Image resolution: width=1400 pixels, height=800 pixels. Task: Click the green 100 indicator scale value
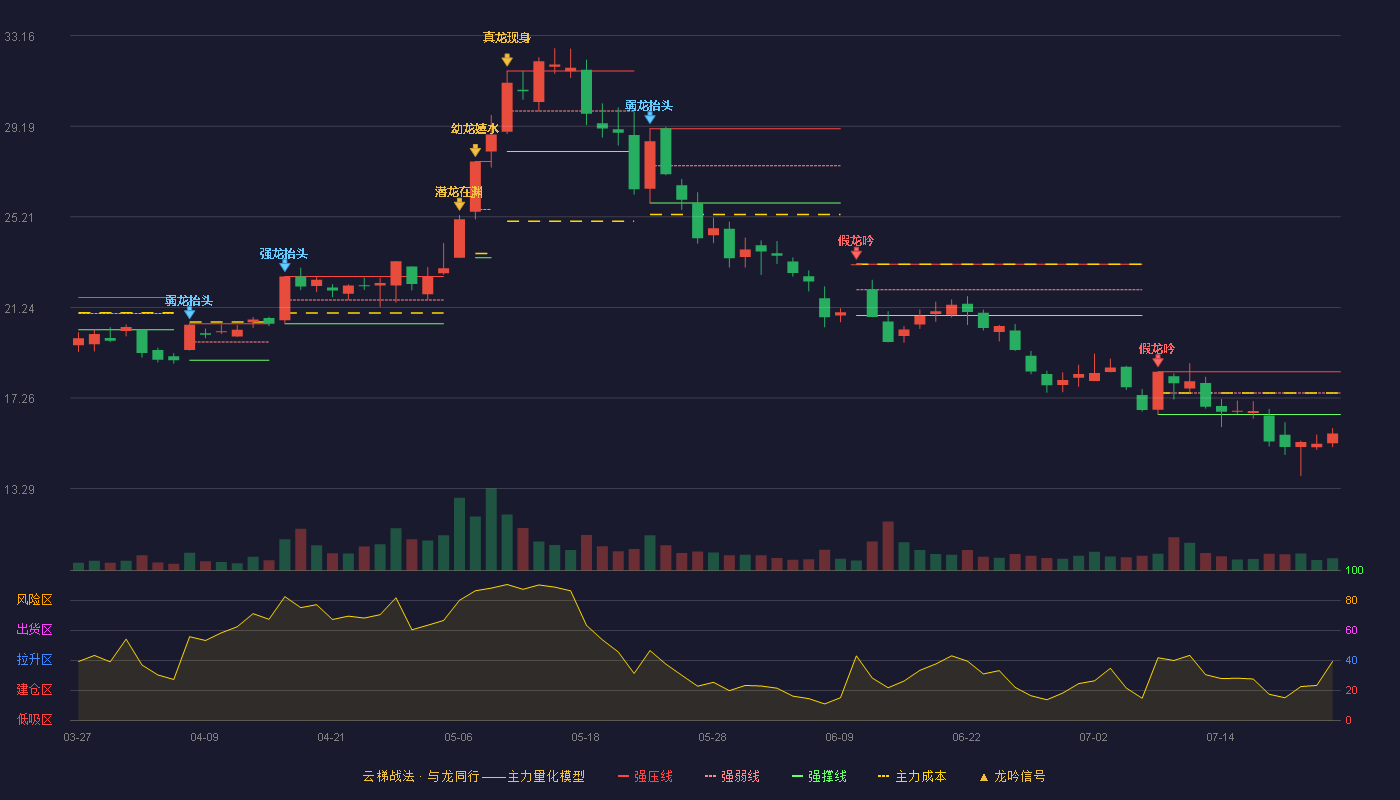(x=1354, y=571)
